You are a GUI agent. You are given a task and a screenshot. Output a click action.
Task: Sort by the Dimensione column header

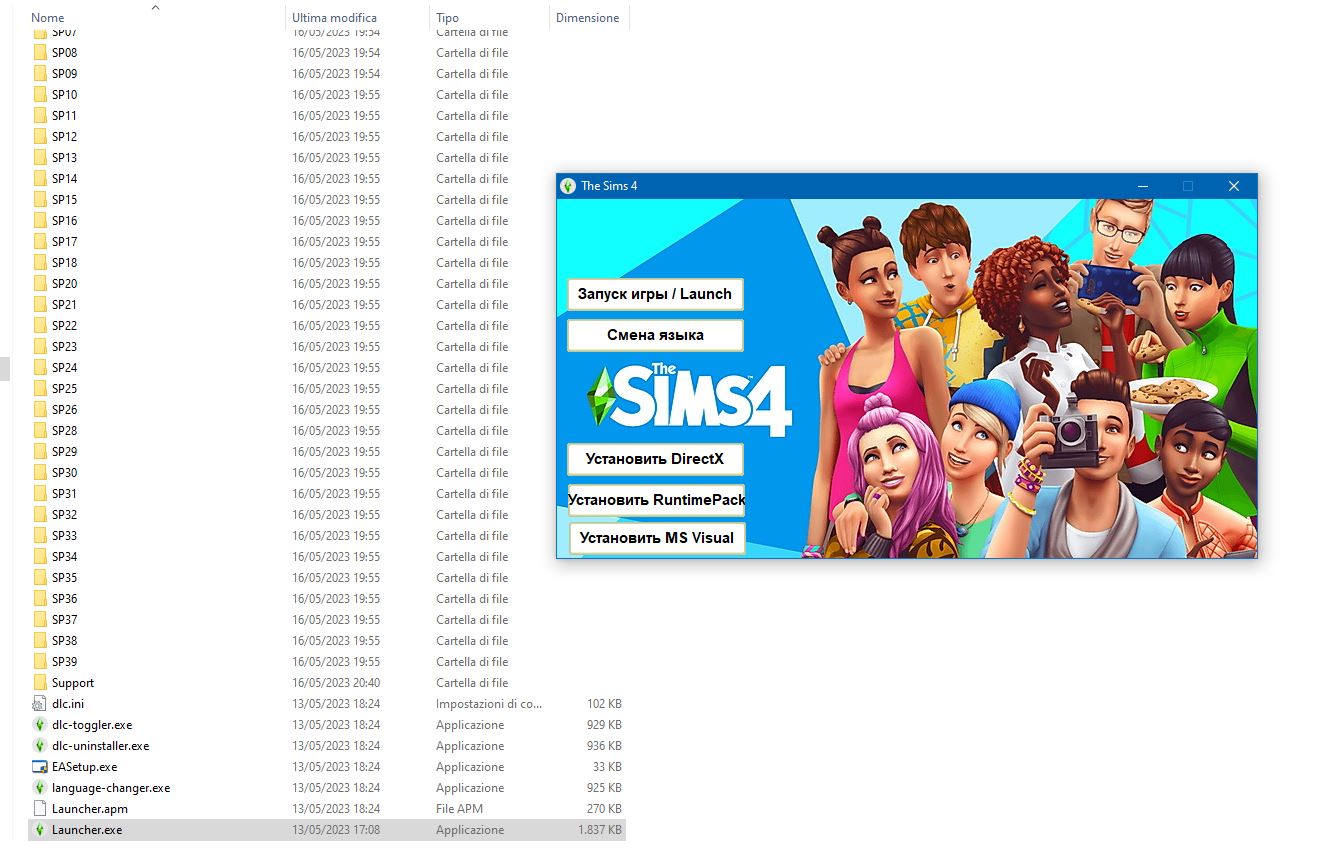(x=587, y=18)
